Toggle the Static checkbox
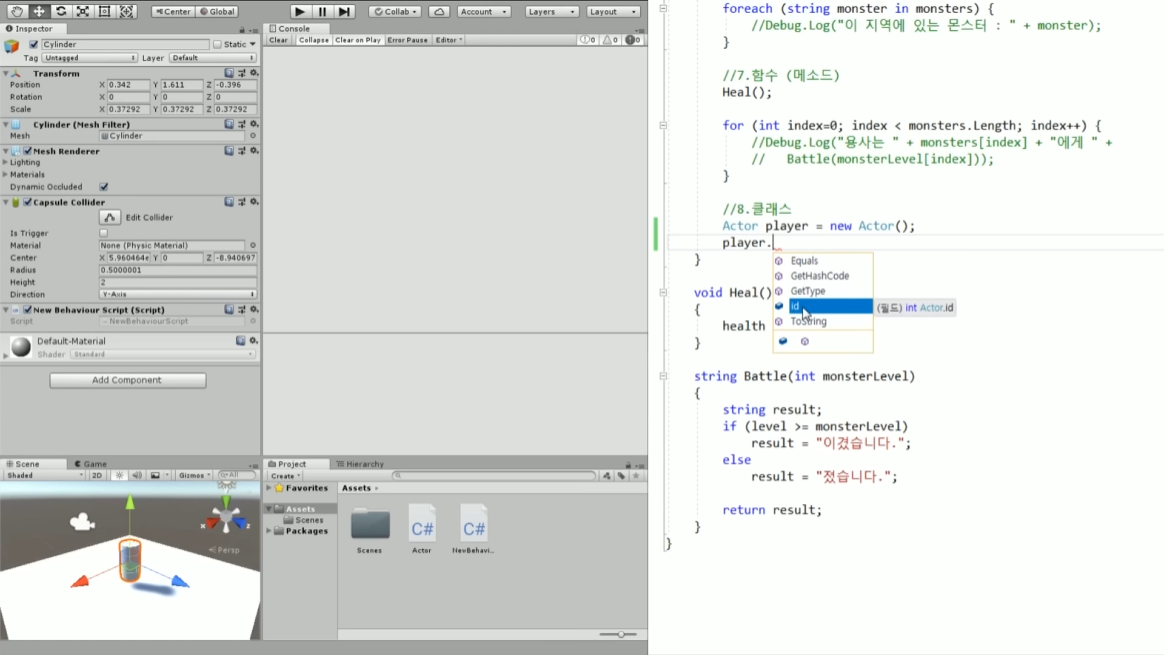The image size is (1164, 655). click(x=218, y=44)
